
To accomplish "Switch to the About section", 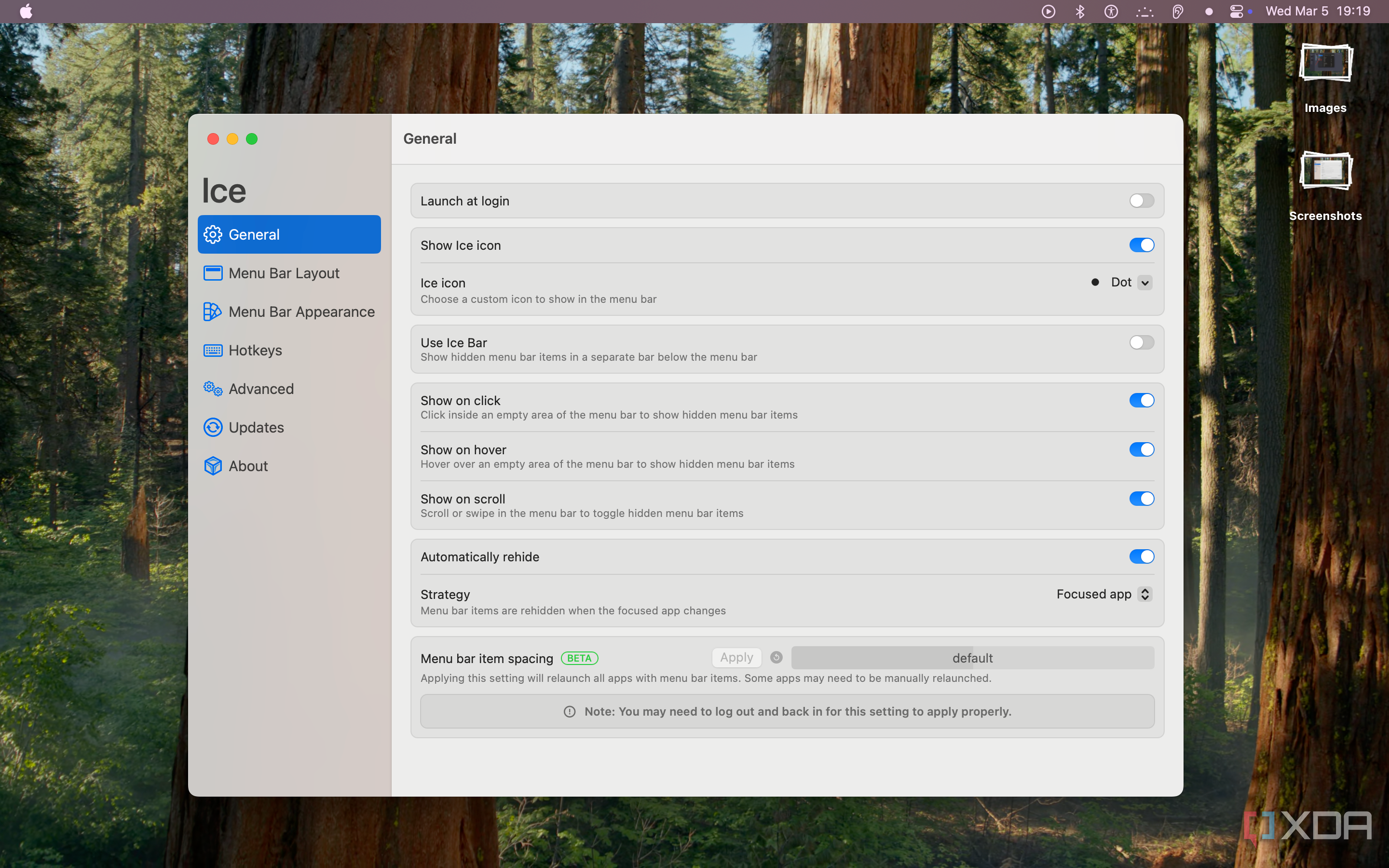I will [x=289, y=465].
